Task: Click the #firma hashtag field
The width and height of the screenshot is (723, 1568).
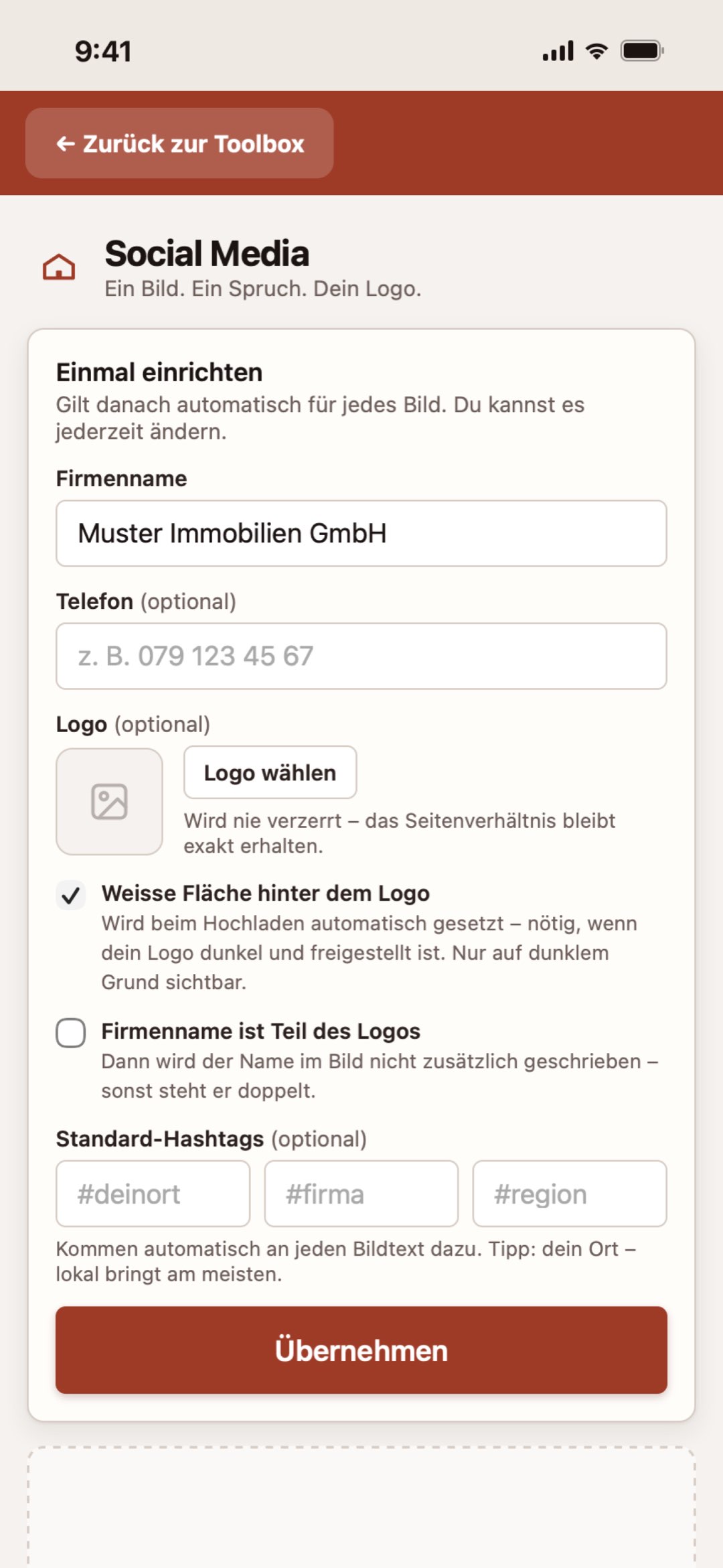Action: (361, 1194)
